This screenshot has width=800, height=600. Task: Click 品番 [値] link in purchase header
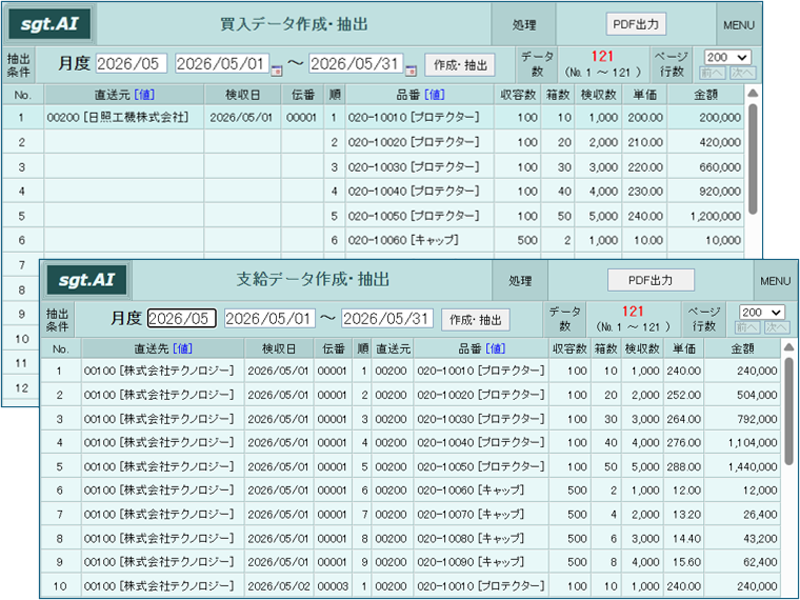click(434, 94)
